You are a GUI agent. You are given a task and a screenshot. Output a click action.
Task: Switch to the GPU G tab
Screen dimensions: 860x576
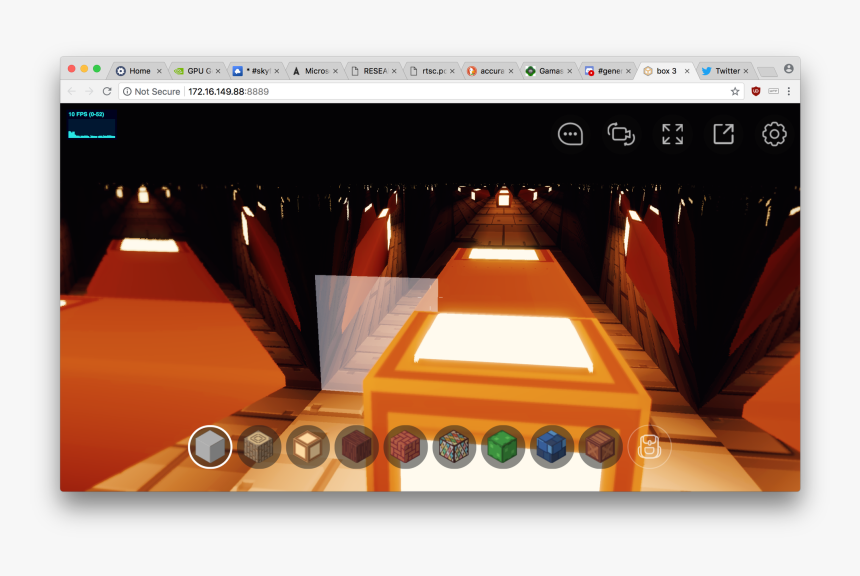[199, 71]
